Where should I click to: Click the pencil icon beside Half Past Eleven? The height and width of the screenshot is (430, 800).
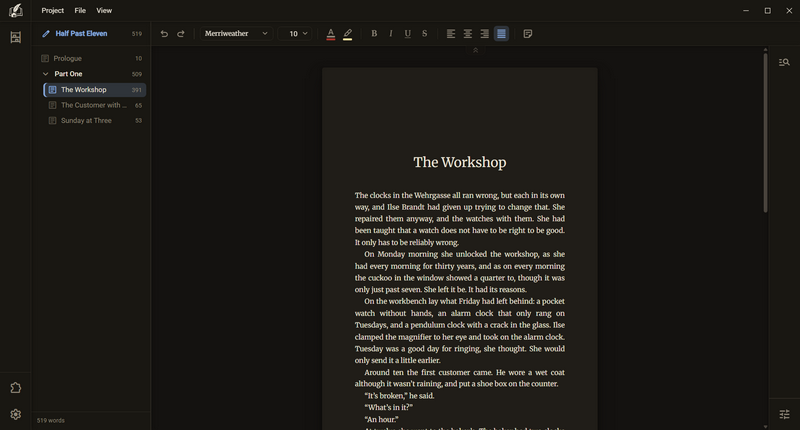46,34
